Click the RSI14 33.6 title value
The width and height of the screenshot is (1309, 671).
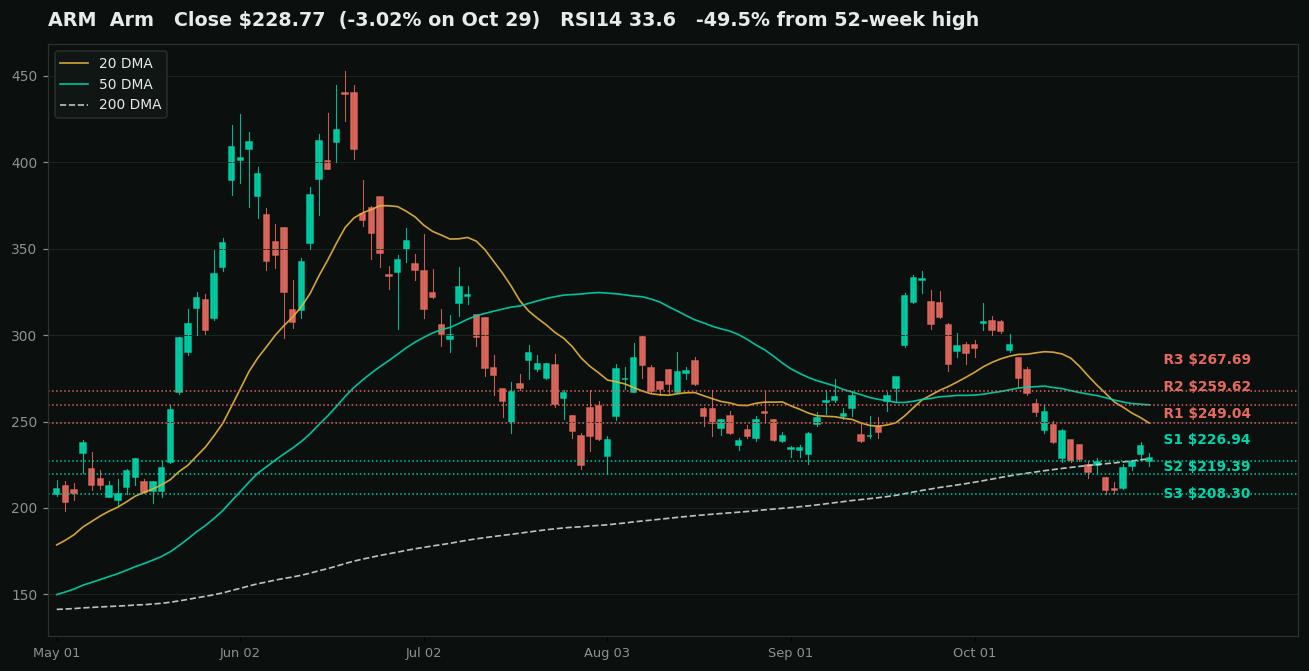coord(618,20)
